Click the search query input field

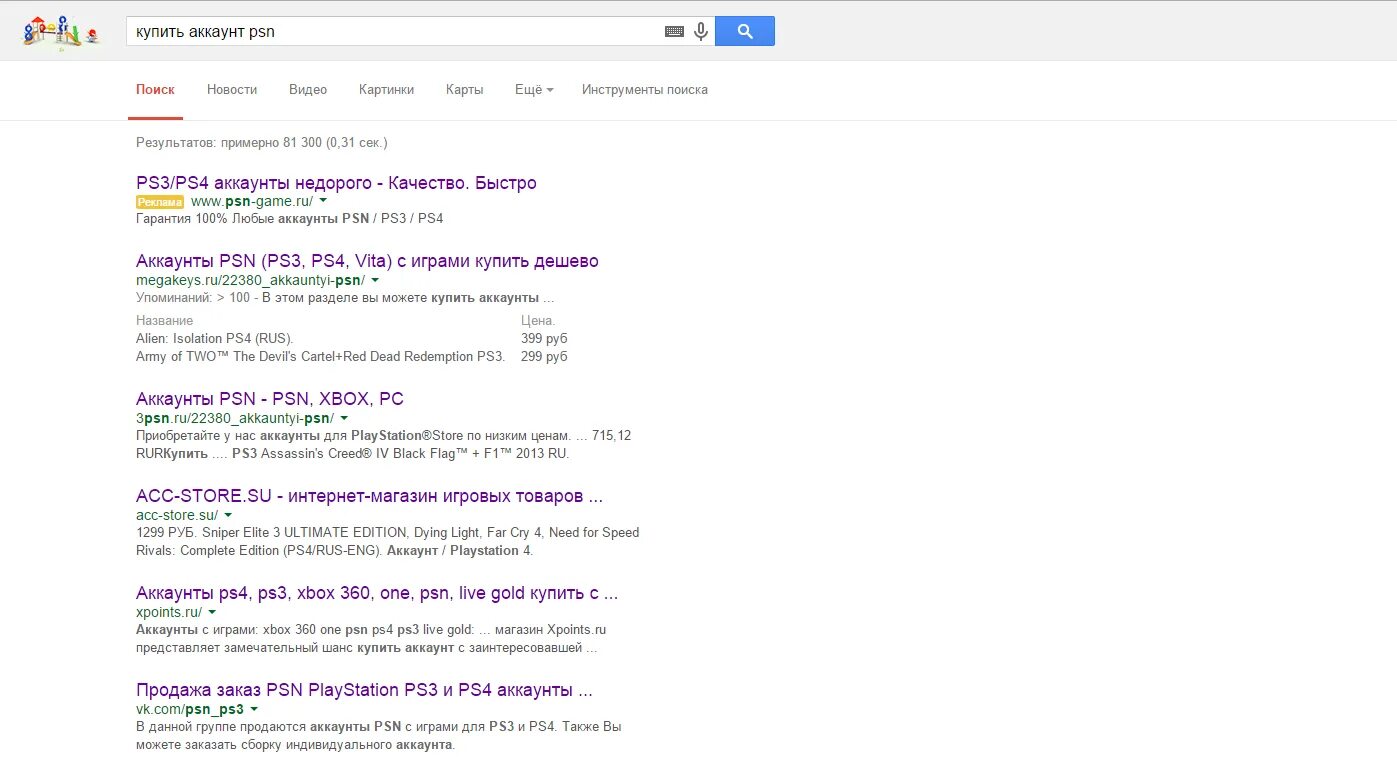coord(395,31)
